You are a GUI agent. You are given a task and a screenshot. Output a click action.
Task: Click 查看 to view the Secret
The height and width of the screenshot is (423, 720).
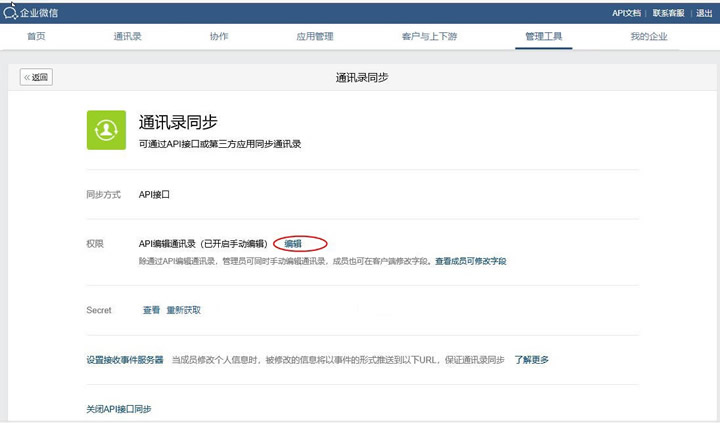click(x=151, y=310)
